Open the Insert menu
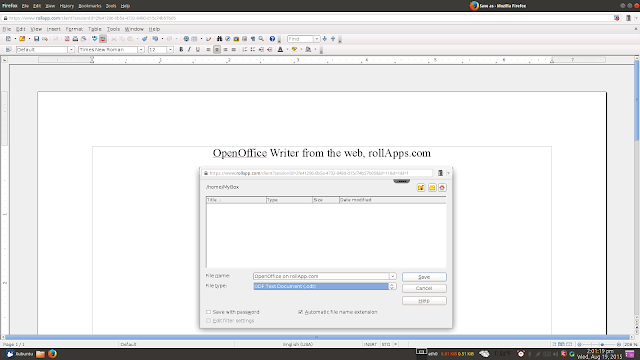This screenshot has height=360, width=640. pos(53,29)
